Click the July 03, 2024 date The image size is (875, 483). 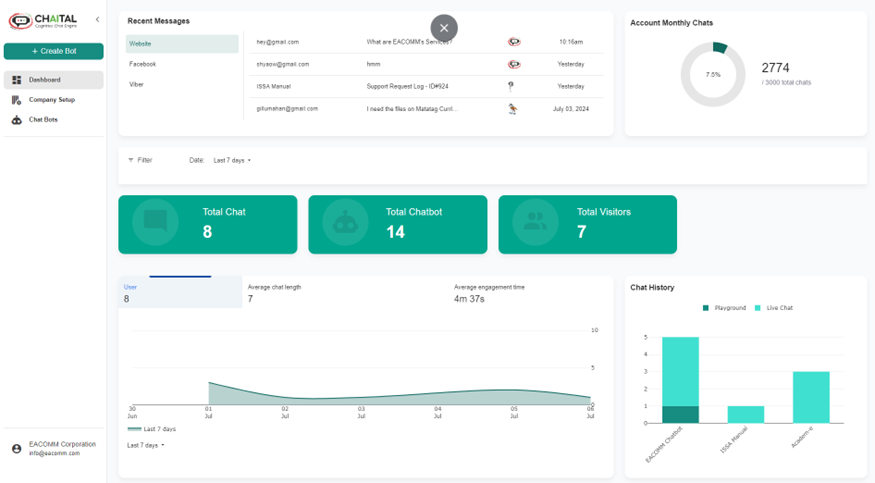click(571, 109)
